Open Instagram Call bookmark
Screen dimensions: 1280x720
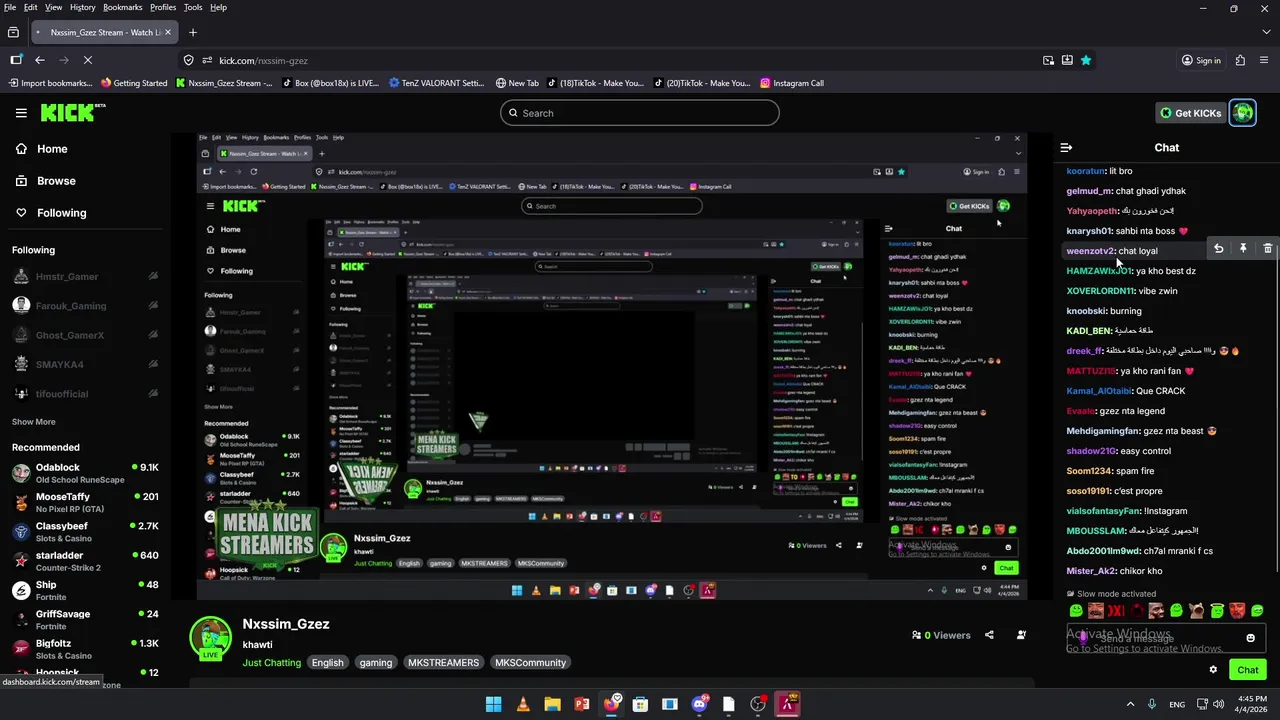792,83
